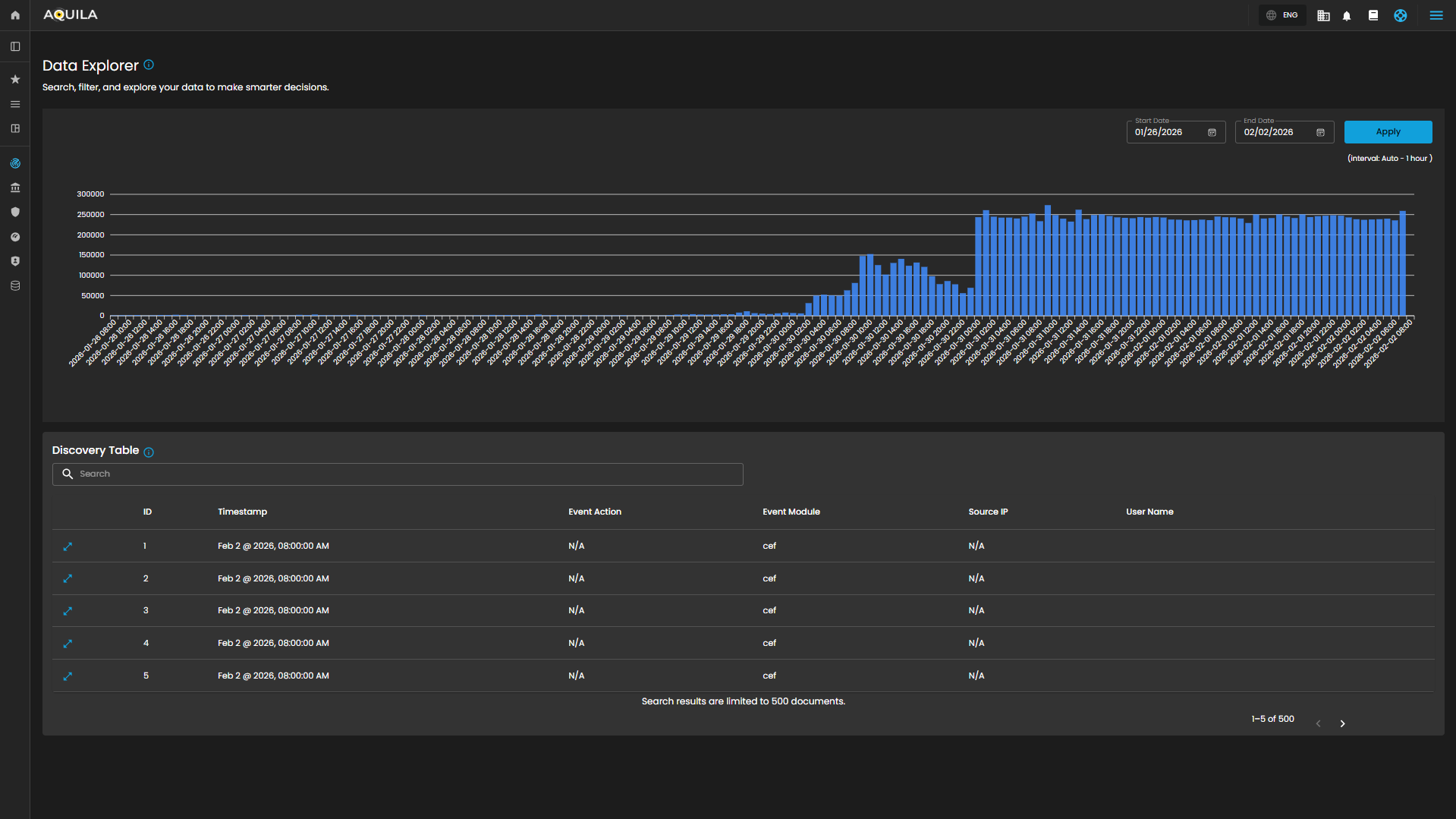Open favorites via the star icon

click(15, 79)
